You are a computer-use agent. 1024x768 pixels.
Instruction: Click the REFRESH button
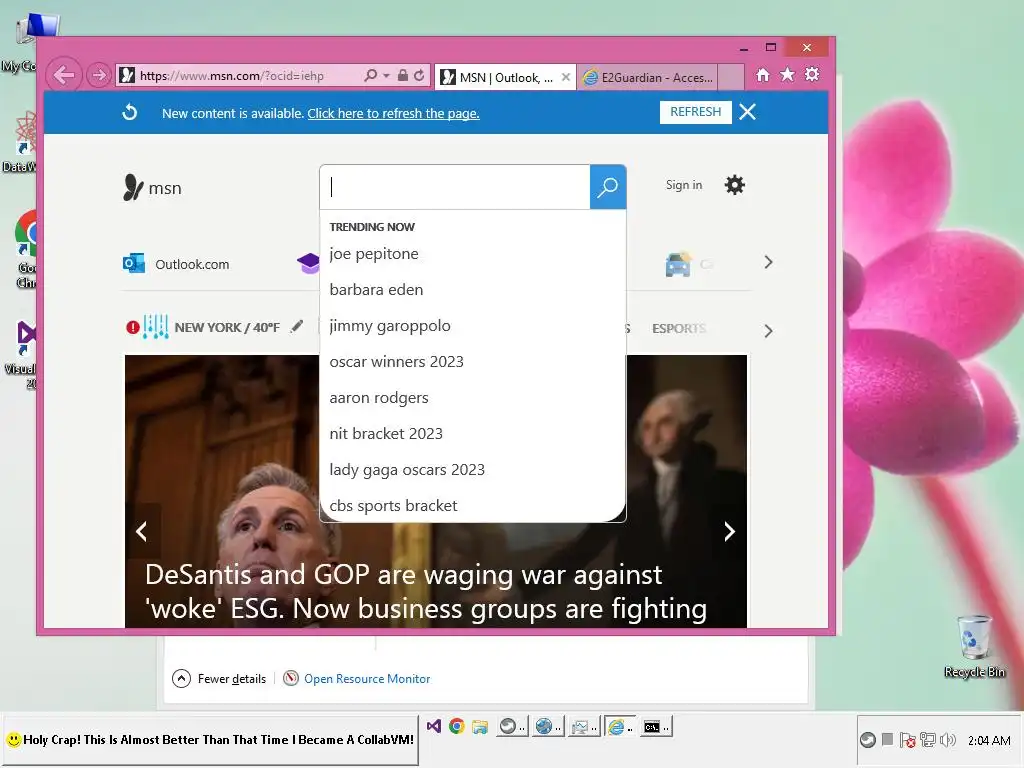pos(696,112)
